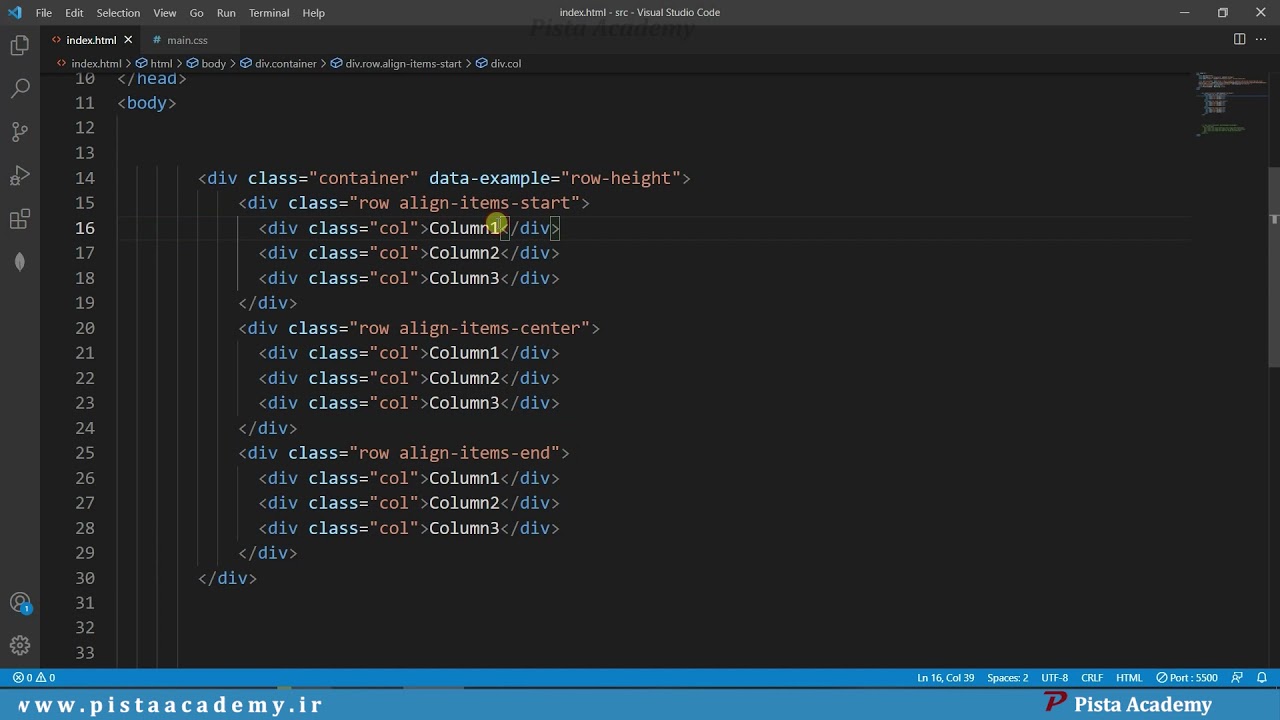Change the UTF-8 encoding setting
Screen dimensions: 1280x720
pyautogui.click(x=1054, y=677)
